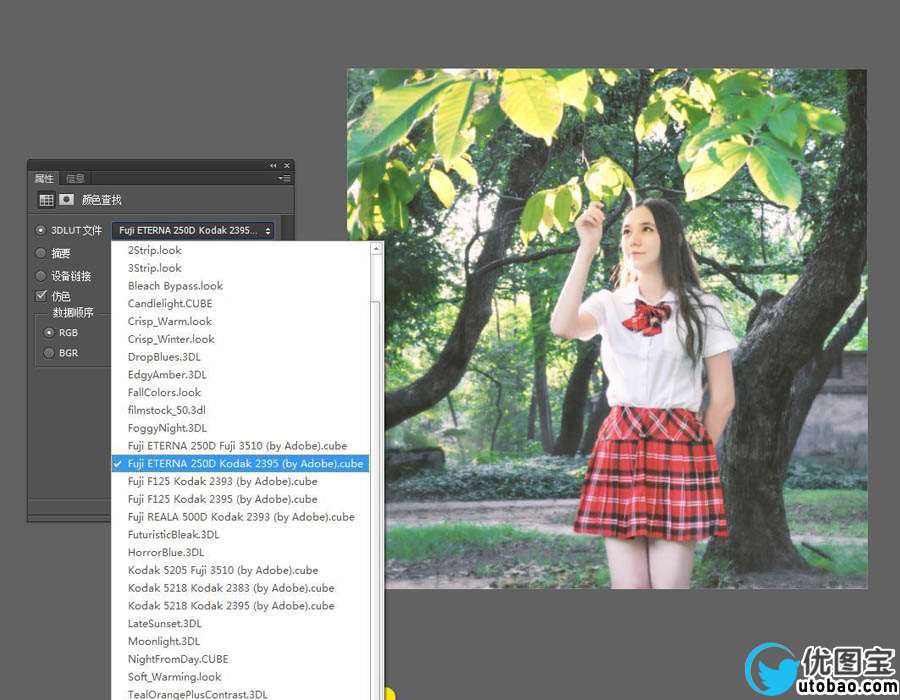Screen dimensions: 900x700
Task: Click the checked Fuji ETERNA 250D Kodak 2395 item
Action: 240,464
